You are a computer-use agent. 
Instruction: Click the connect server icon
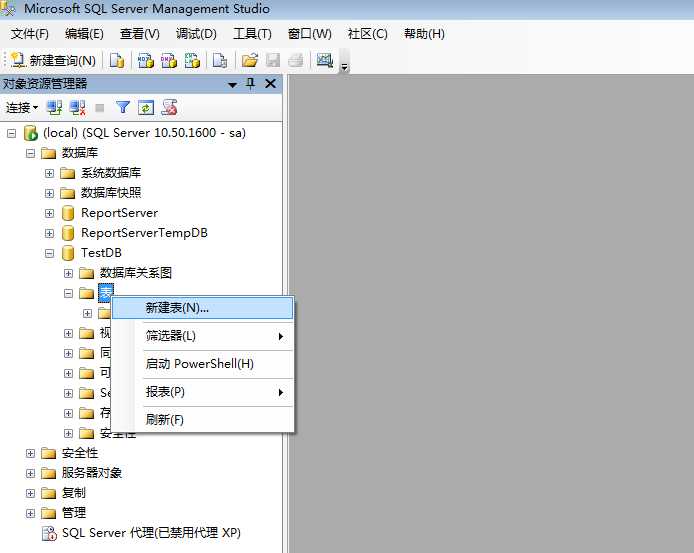pos(54,108)
